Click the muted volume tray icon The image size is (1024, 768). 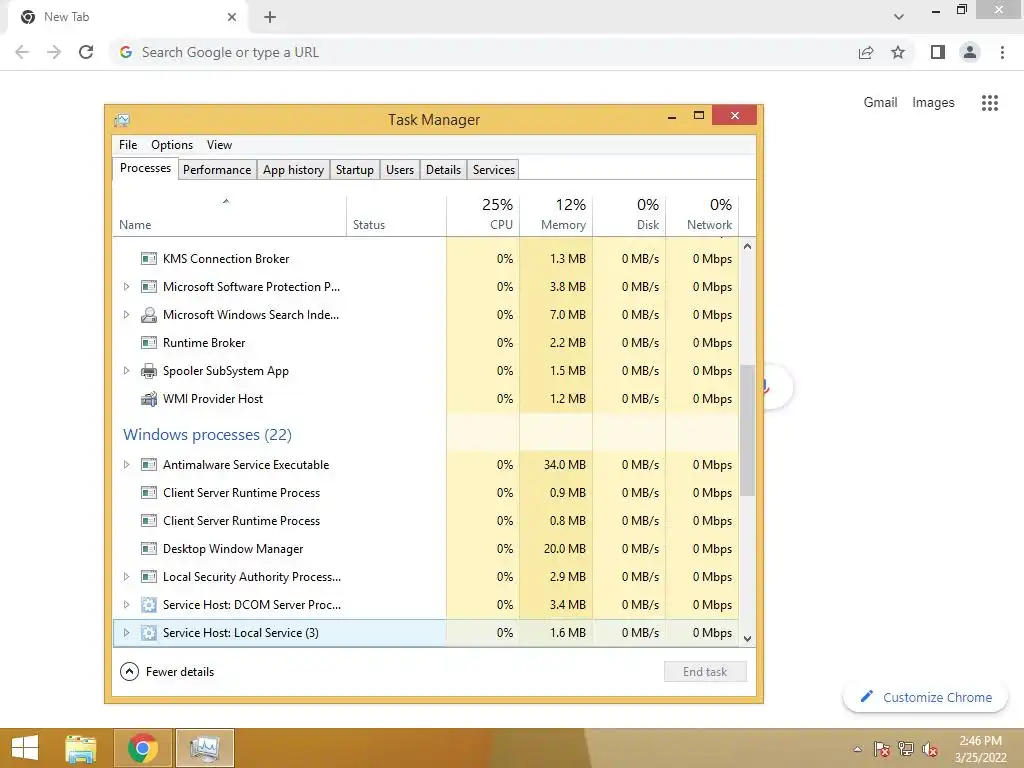point(931,750)
